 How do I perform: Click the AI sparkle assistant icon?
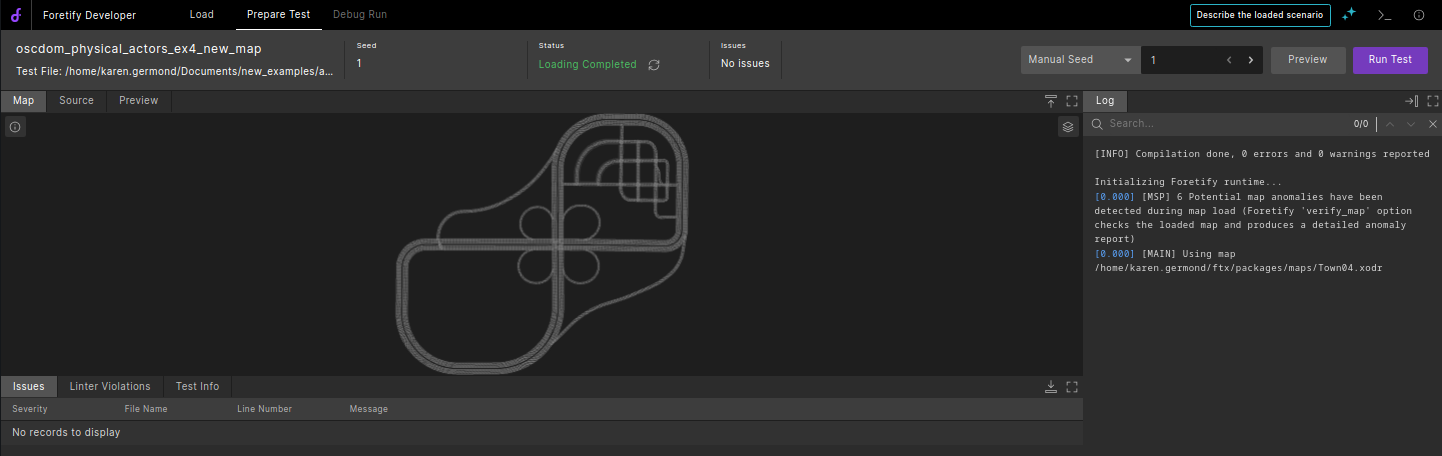(x=1349, y=15)
